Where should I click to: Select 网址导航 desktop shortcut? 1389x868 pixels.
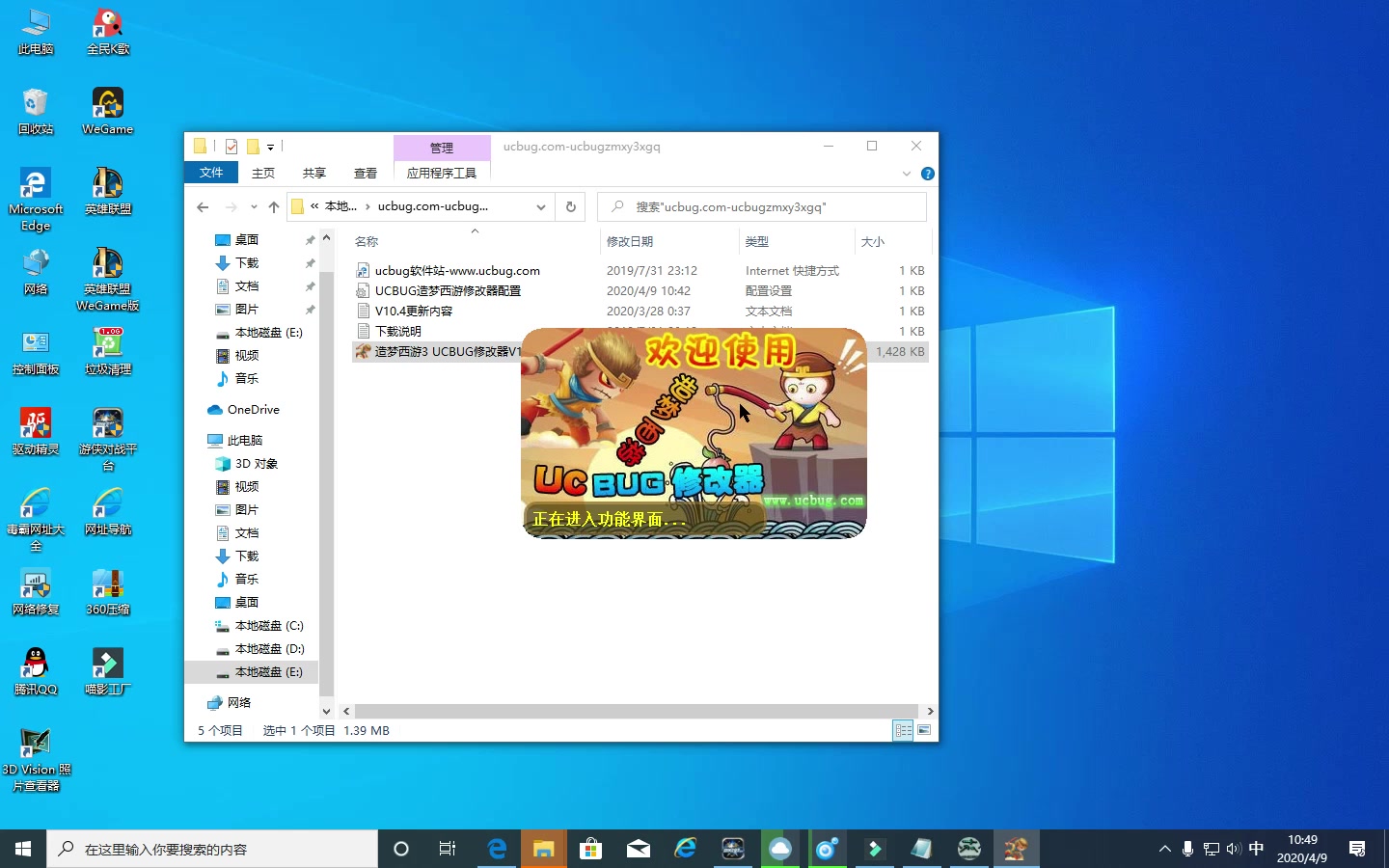point(108,512)
